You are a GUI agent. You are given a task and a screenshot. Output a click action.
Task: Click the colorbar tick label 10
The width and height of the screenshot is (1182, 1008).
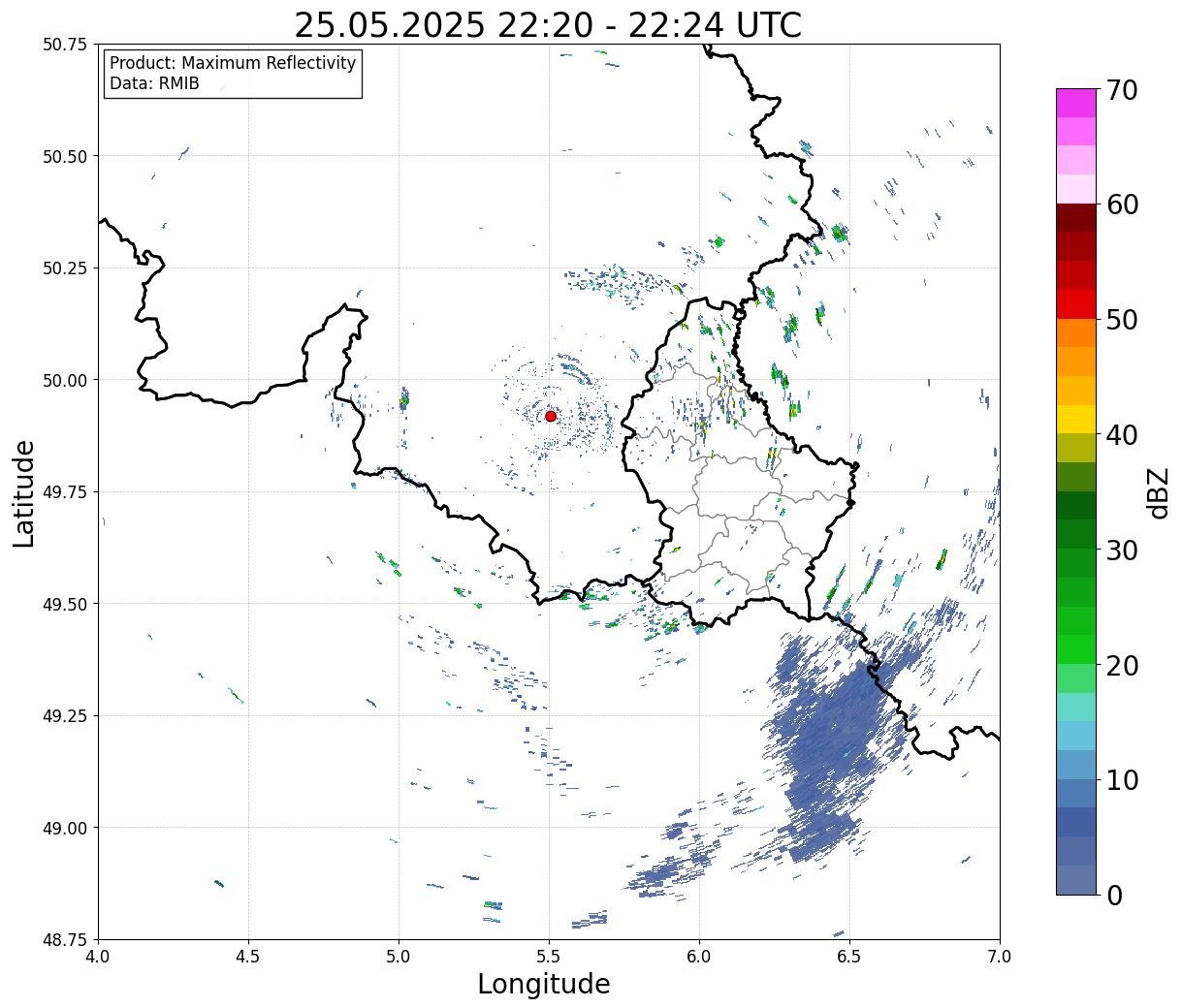1122,780
